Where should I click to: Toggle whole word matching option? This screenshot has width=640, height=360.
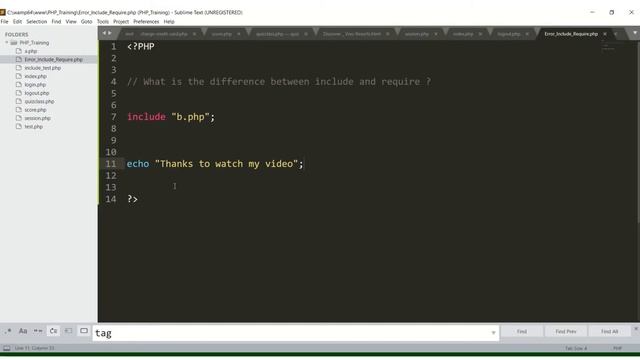[38, 331]
